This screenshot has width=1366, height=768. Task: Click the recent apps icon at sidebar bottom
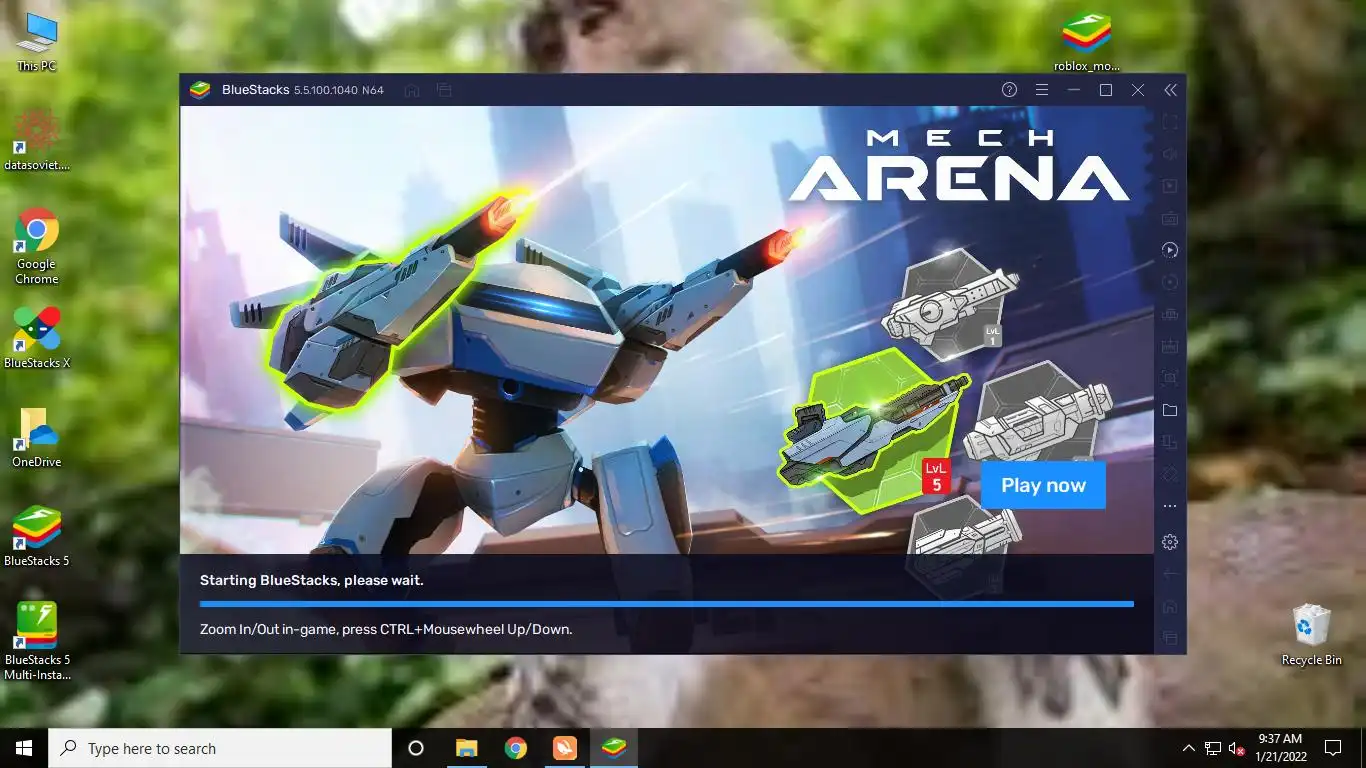click(1170, 638)
